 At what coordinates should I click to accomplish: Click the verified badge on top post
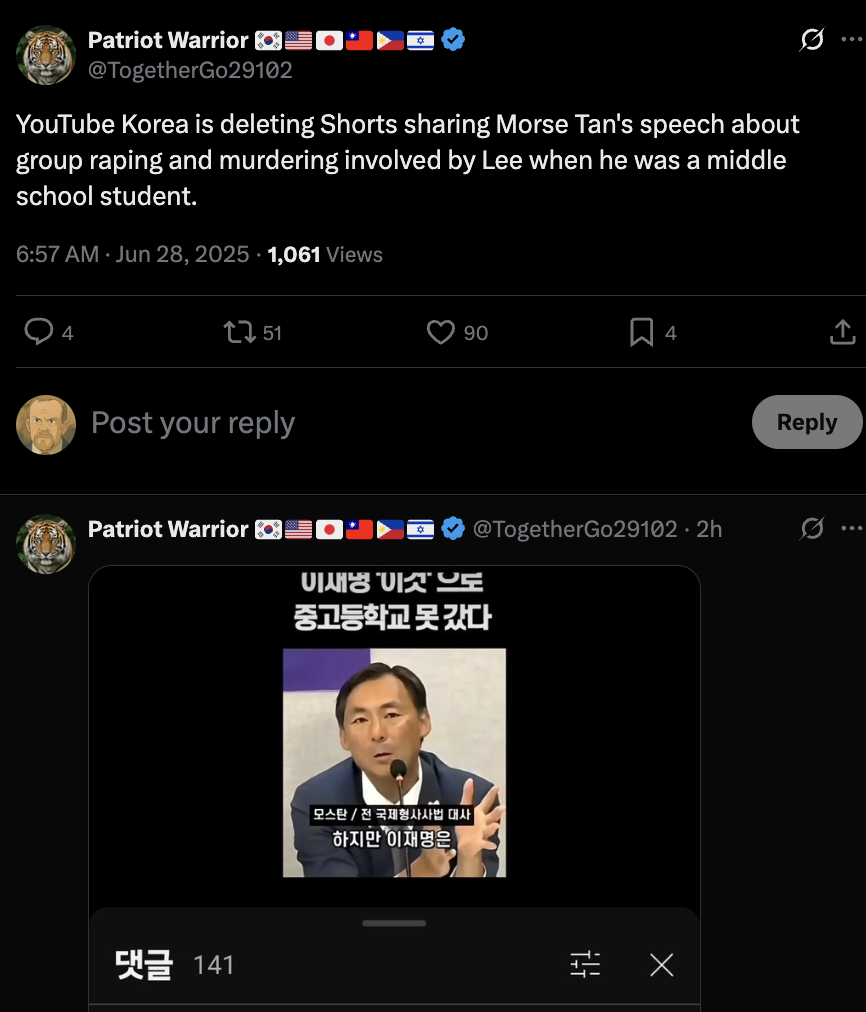(x=453, y=39)
